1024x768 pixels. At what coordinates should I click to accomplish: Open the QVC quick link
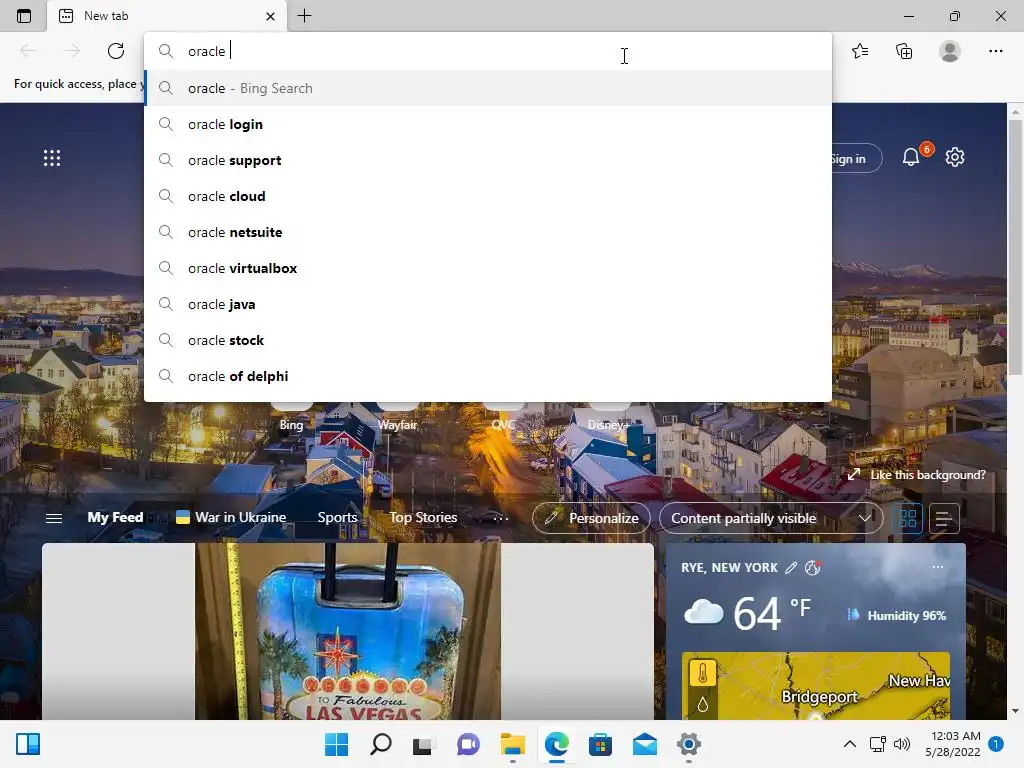tap(503, 424)
